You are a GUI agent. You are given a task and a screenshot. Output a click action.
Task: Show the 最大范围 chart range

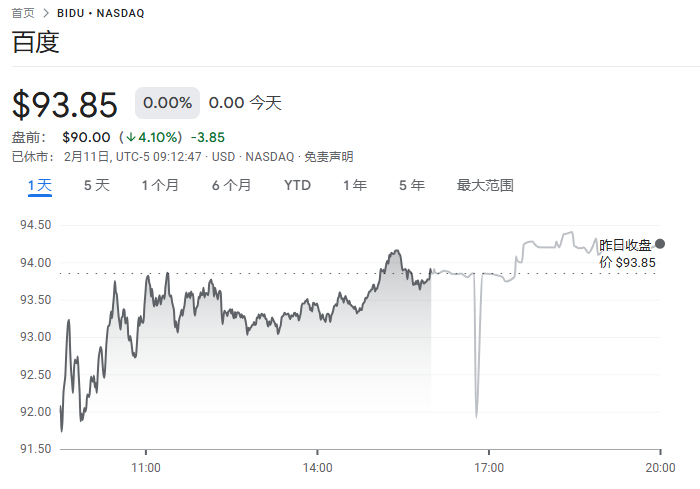click(x=485, y=185)
